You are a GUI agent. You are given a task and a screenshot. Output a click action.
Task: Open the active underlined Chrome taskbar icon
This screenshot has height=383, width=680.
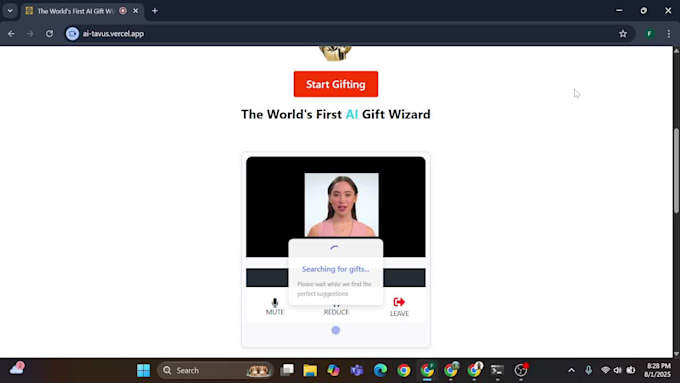point(427,370)
